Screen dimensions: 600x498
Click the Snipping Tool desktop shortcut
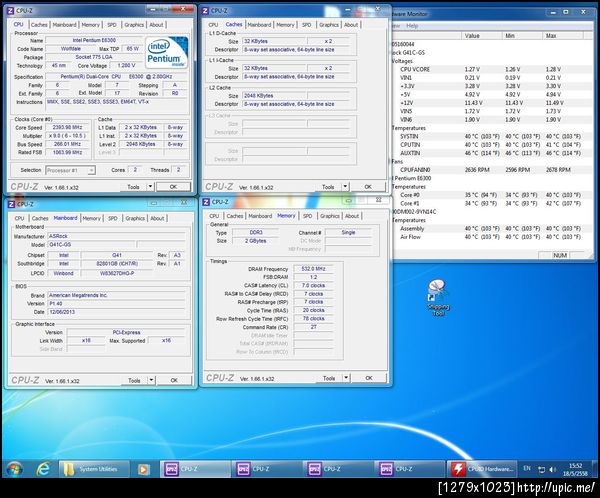(x=437, y=297)
